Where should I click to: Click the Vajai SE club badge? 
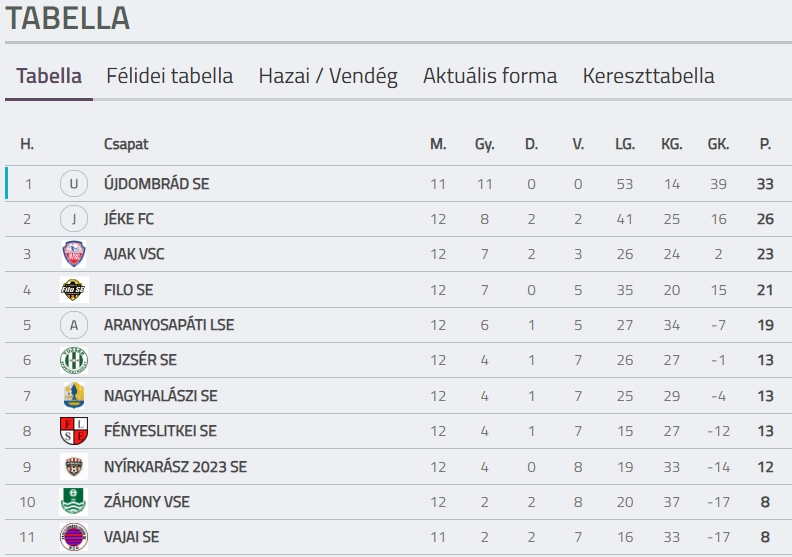[x=74, y=537]
